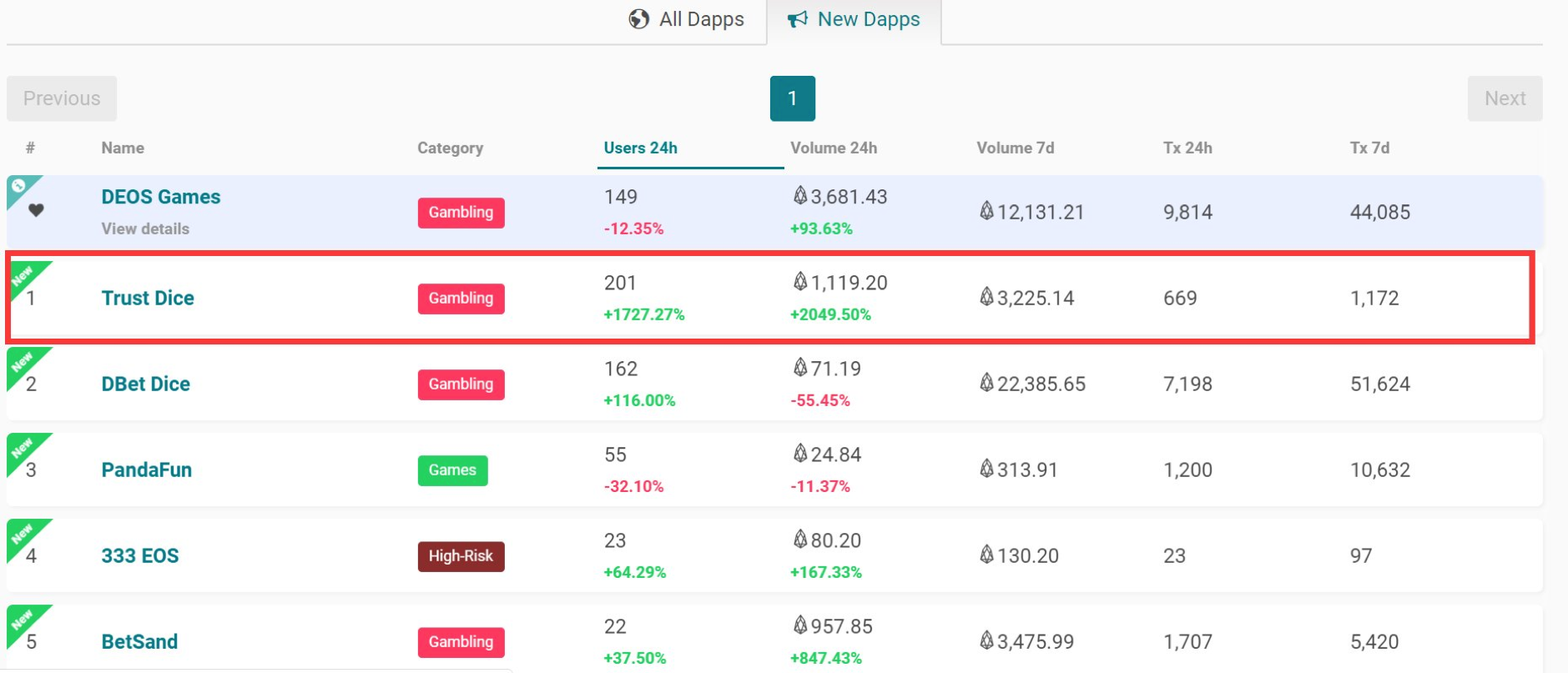This screenshot has width=1568, height=673.
Task: Click the Gambling tag in the Trust Dice row
Action: 461,299
